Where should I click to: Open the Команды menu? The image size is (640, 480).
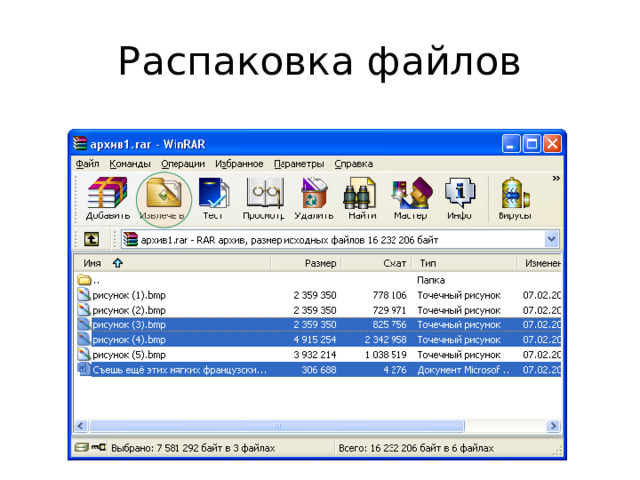[130, 164]
